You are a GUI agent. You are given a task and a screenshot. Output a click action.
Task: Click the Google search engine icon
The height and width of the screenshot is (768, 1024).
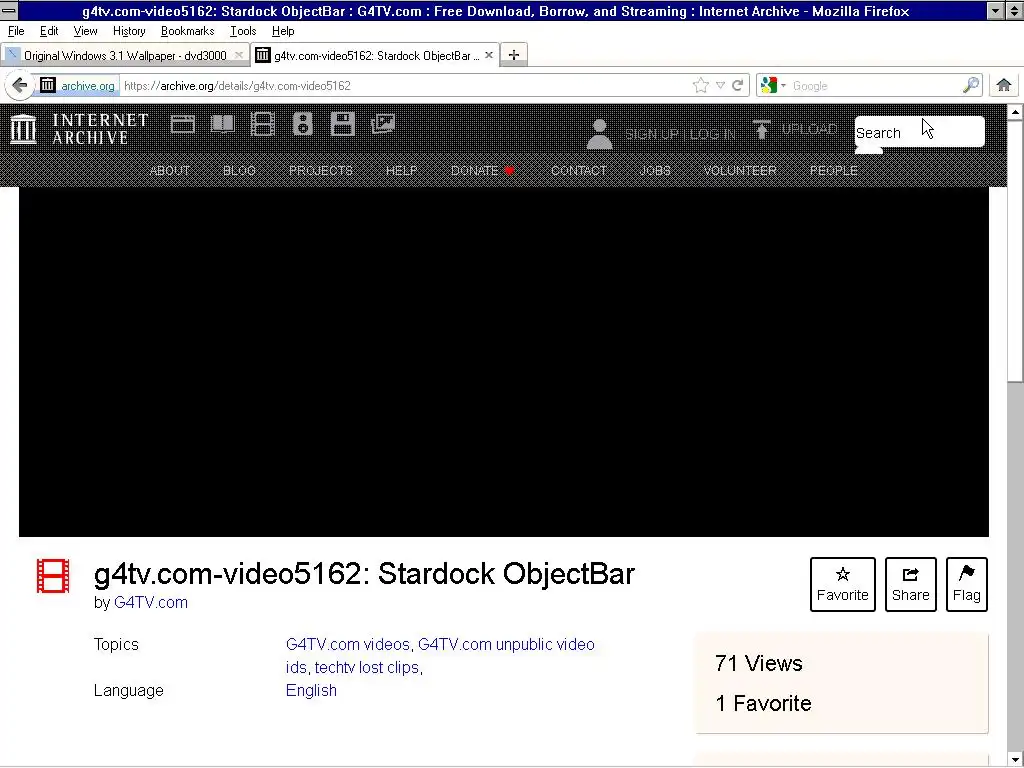coord(769,86)
